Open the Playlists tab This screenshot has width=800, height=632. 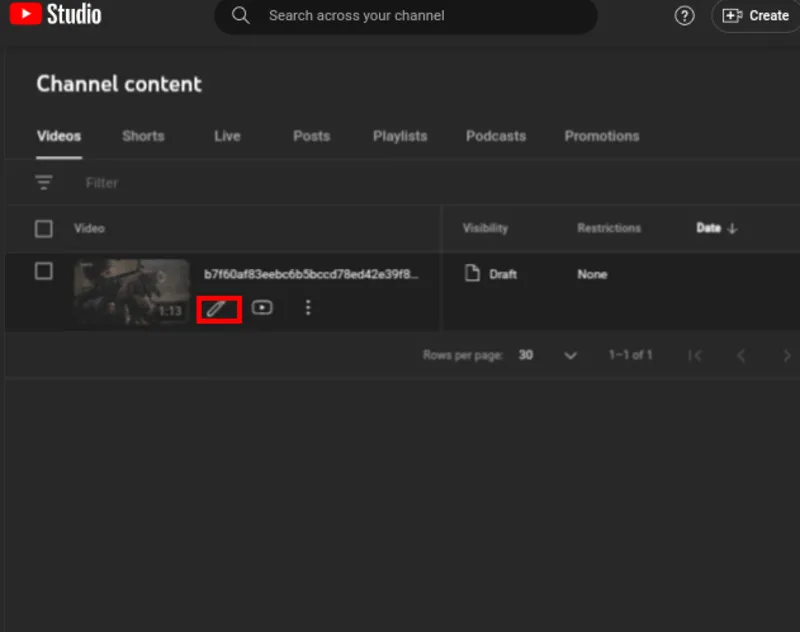pyautogui.click(x=400, y=136)
